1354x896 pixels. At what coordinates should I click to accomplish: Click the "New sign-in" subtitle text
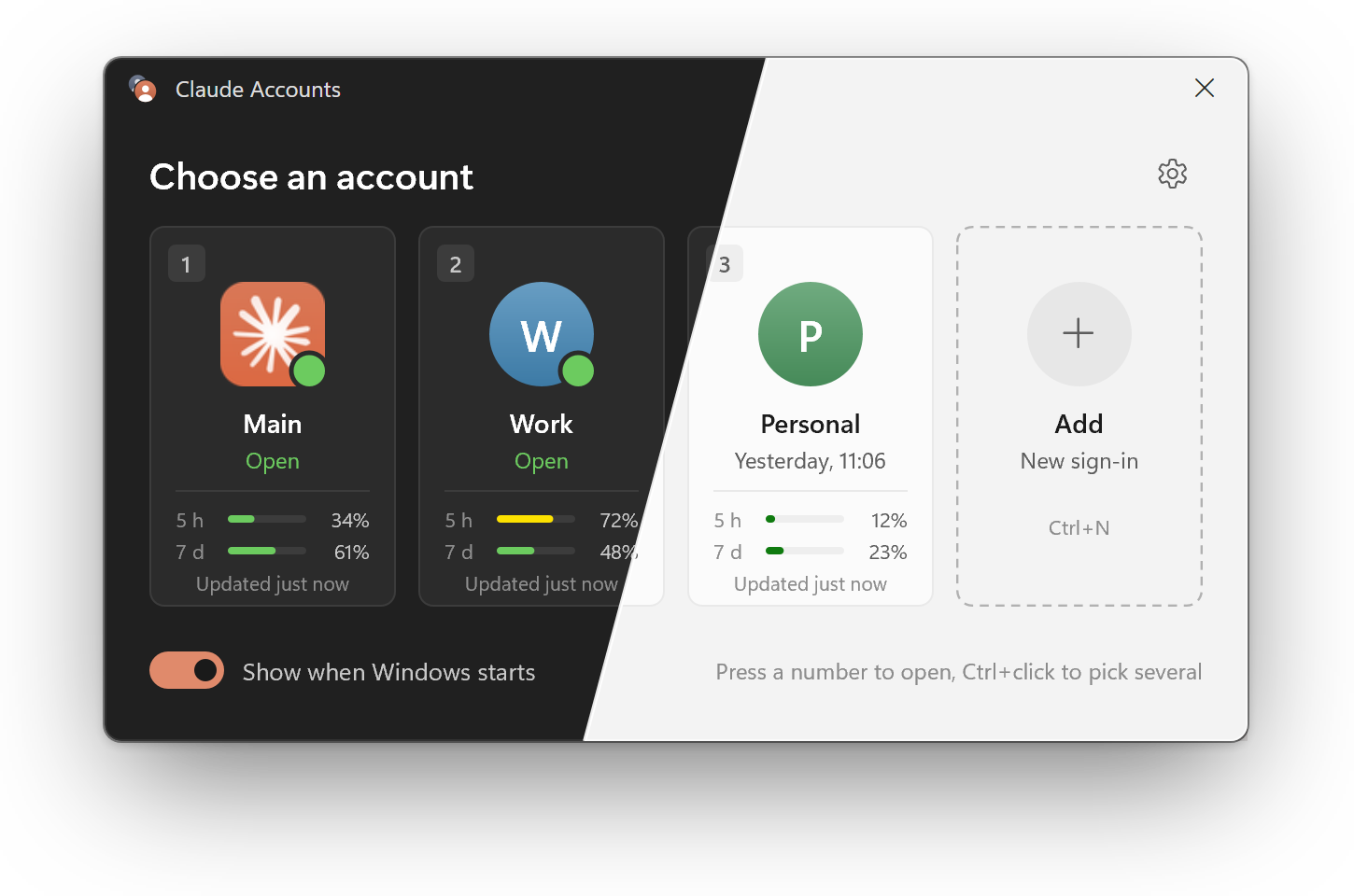tap(1079, 461)
